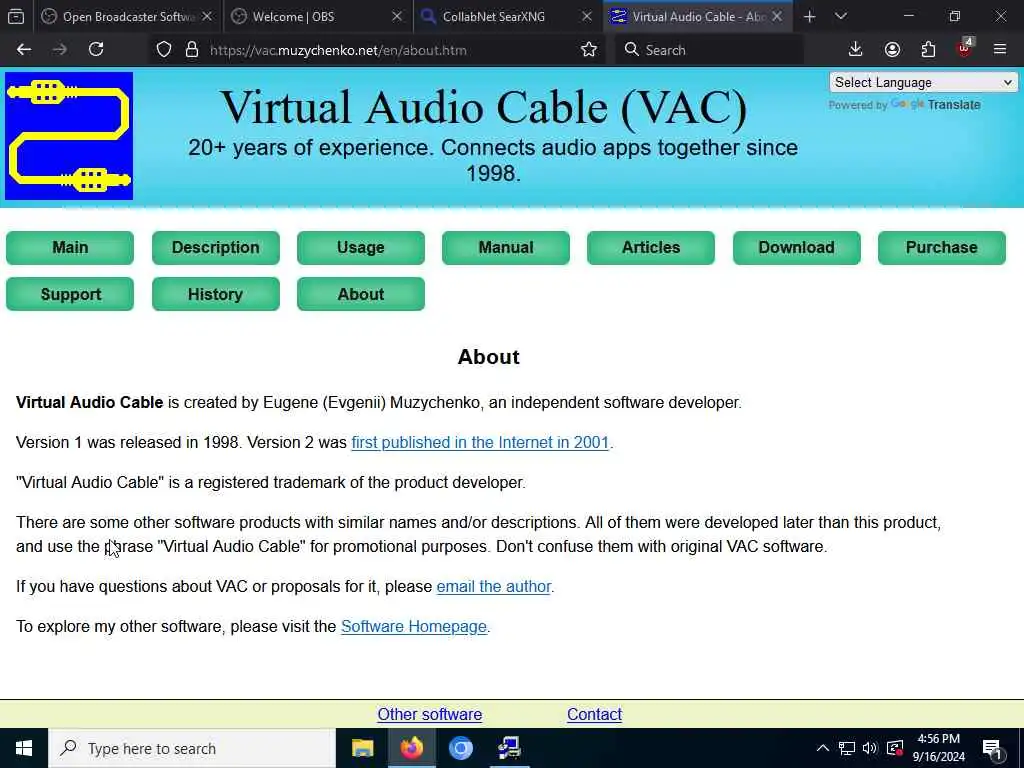Open the taskbar clock and date
This screenshot has width=1024, height=768.
[938, 748]
